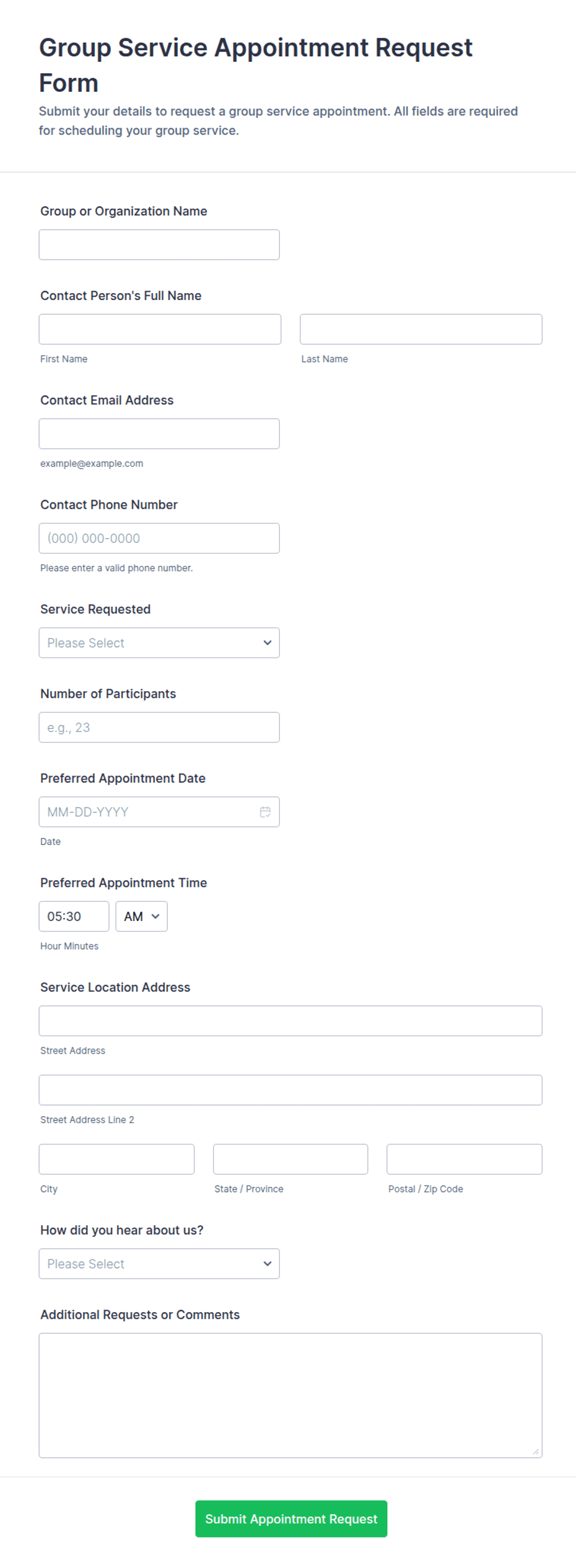Select the Contact Email Address field
This screenshot has height=1568, width=576.
159,434
